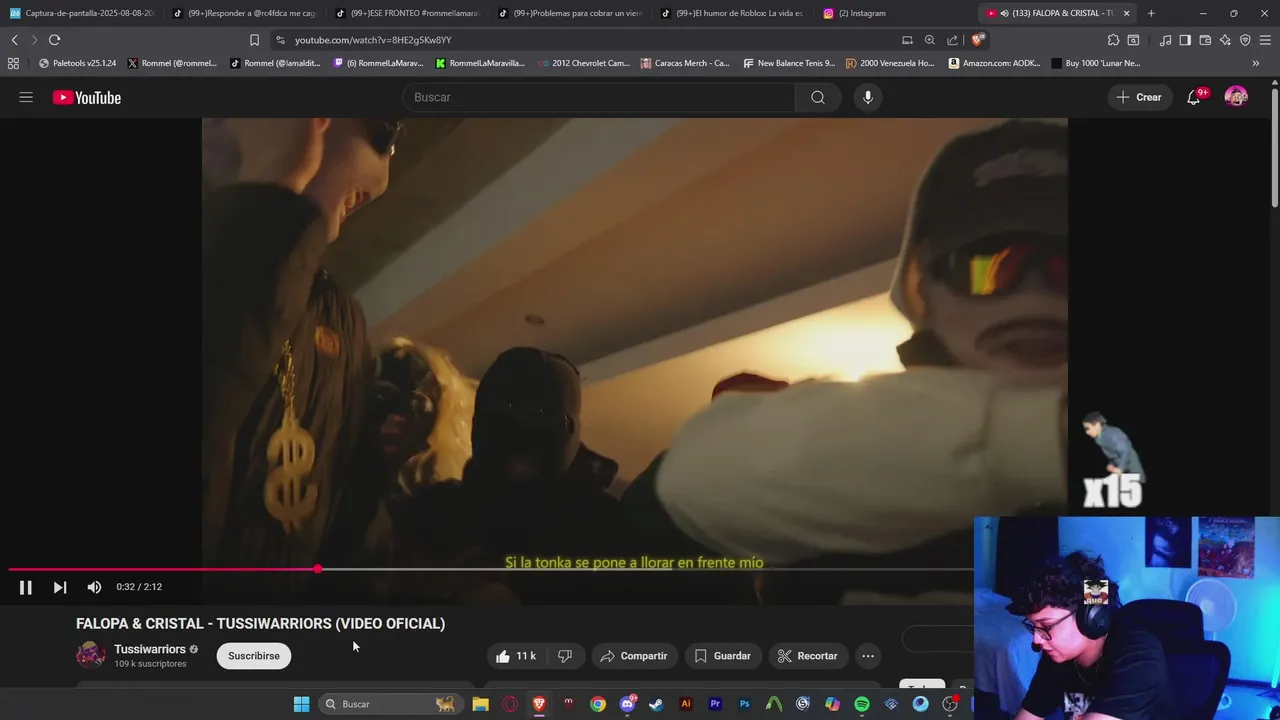This screenshot has width=1280, height=720.
Task: Open the Brave main hamburger menu
Action: (1265, 40)
